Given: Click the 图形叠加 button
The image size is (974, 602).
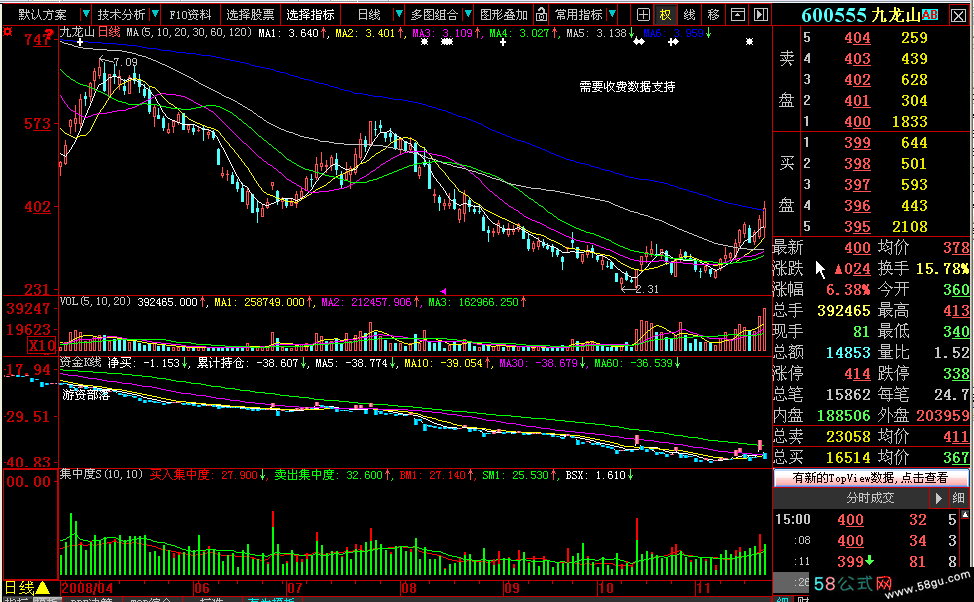Looking at the screenshot, I should pyautogui.click(x=504, y=14).
